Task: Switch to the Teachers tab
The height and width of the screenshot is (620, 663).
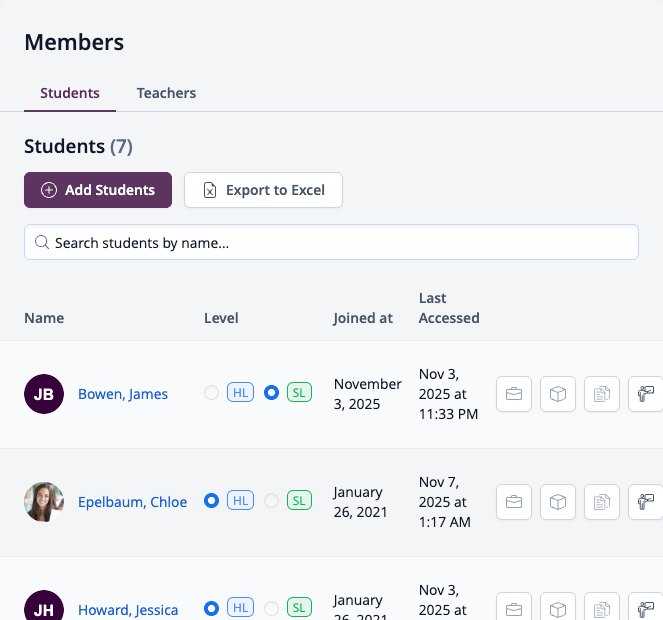Action: pos(166,93)
